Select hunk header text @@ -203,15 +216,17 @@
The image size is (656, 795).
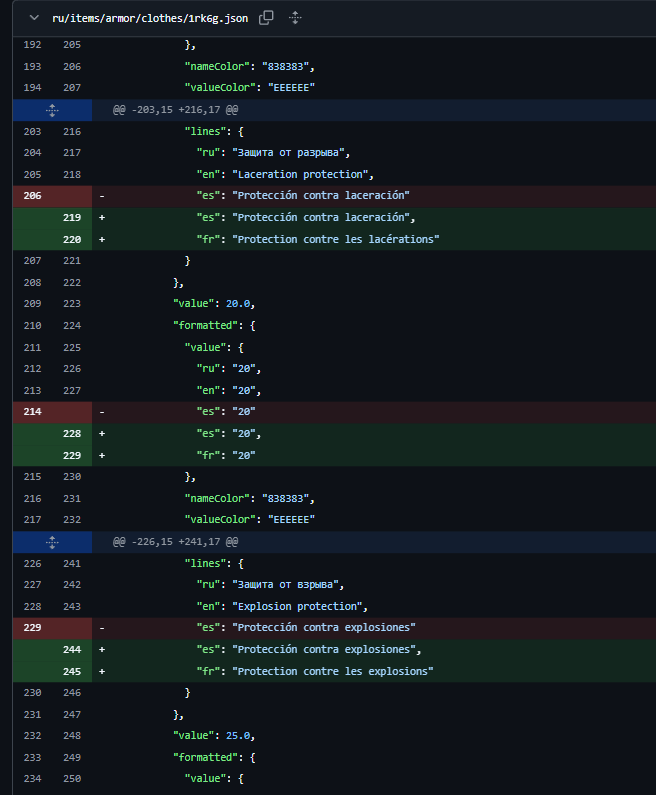click(x=175, y=110)
